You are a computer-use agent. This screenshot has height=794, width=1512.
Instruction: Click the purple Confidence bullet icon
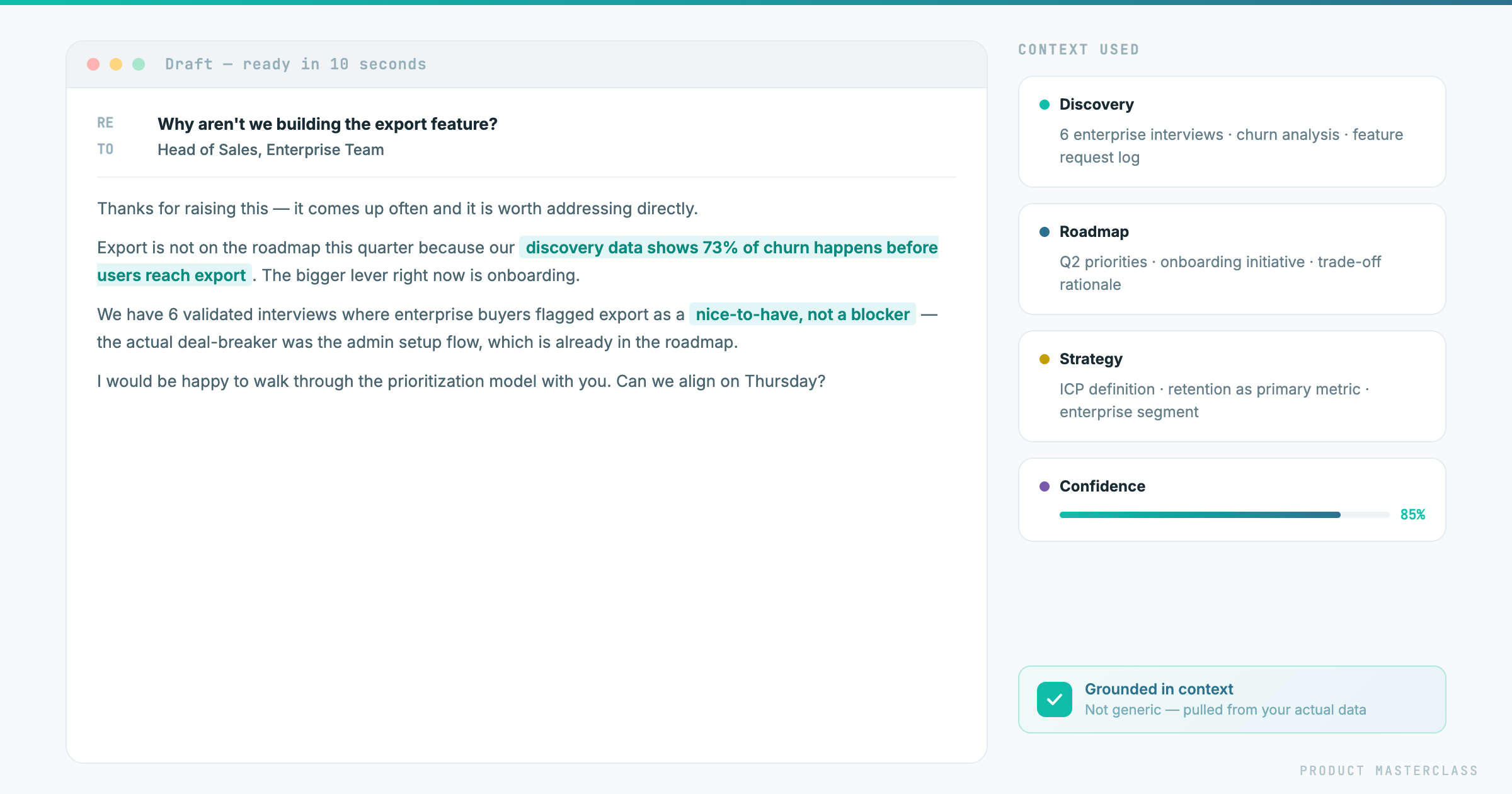(x=1045, y=486)
